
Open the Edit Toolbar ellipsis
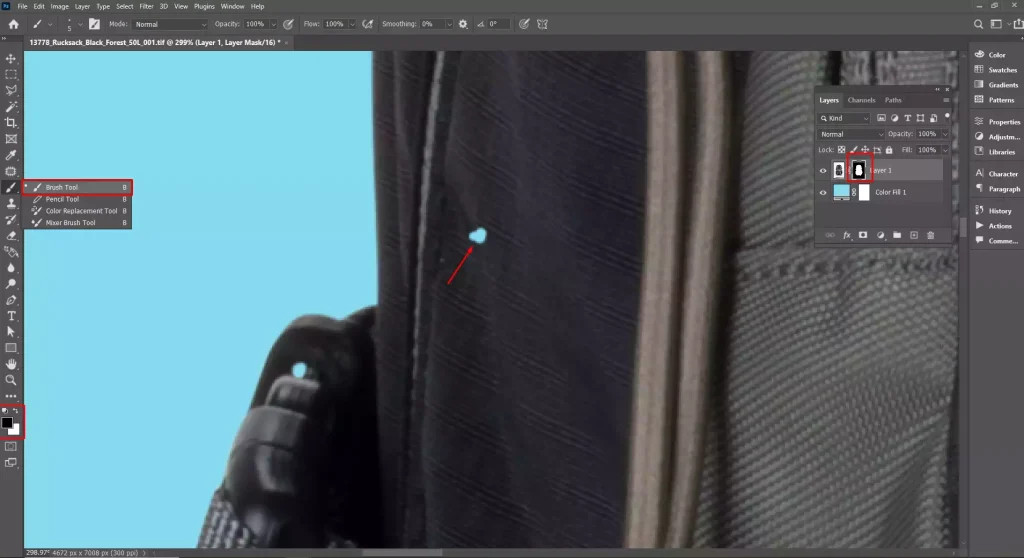pos(11,396)
